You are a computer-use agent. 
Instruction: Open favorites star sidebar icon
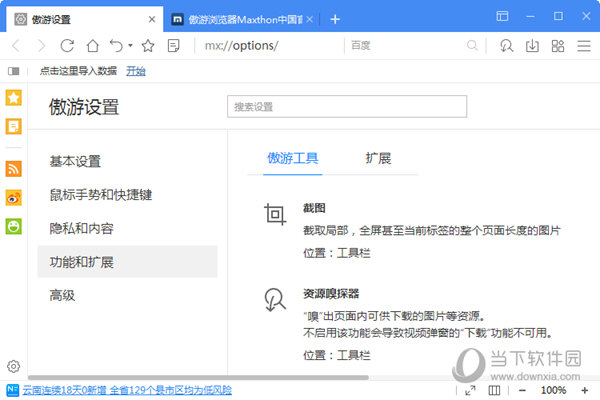(x=13, y=98)
